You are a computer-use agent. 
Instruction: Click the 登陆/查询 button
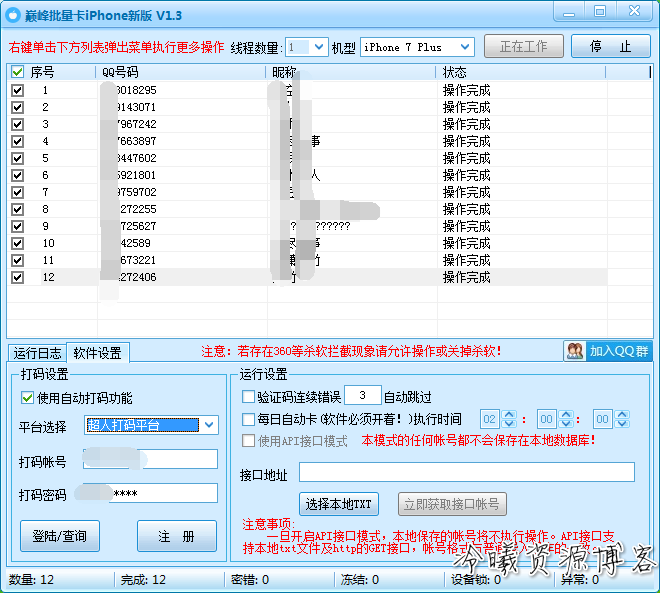point(60,536)
